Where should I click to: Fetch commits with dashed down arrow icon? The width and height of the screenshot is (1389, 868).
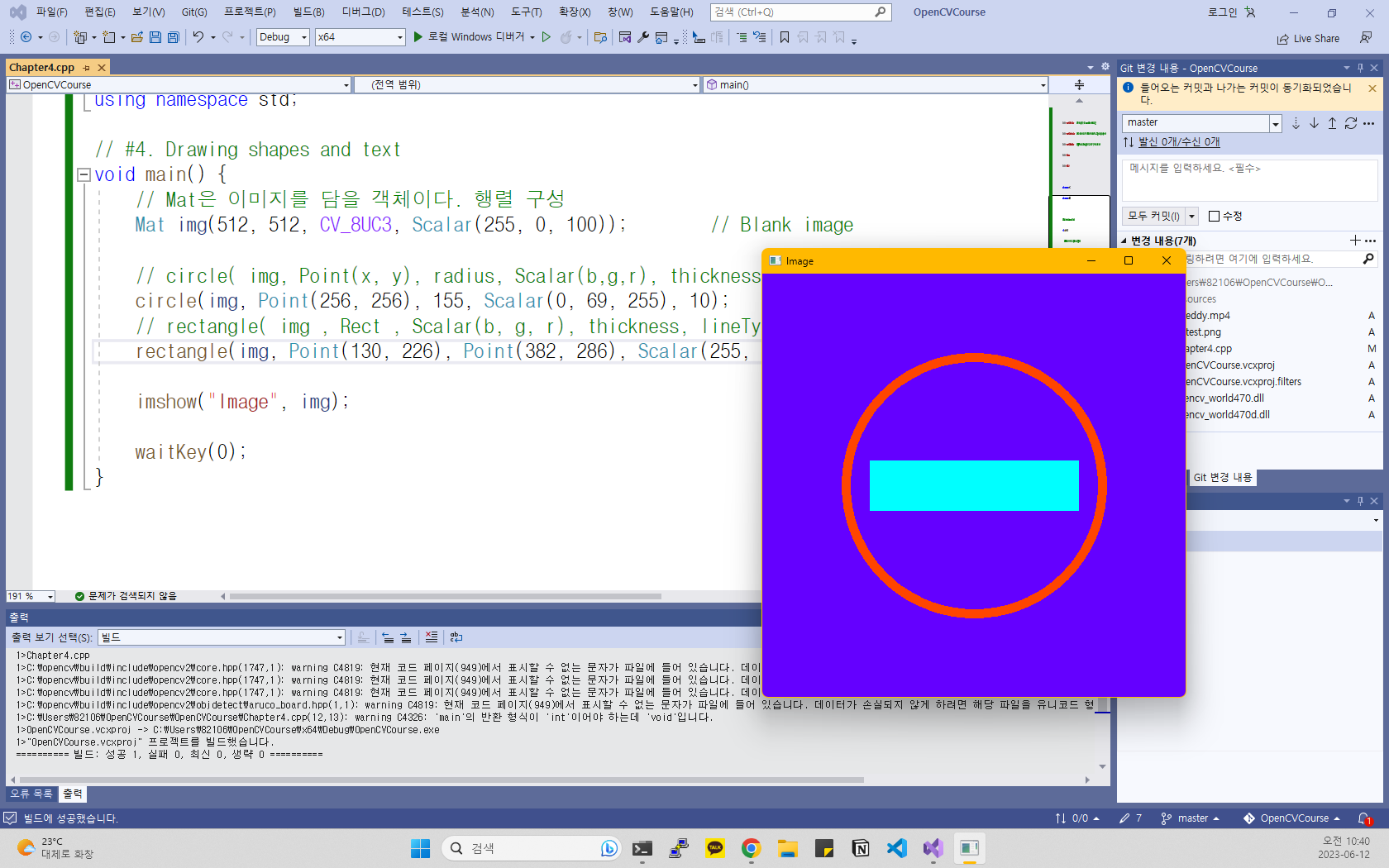pyautogui.click(x=1296, y=123)
